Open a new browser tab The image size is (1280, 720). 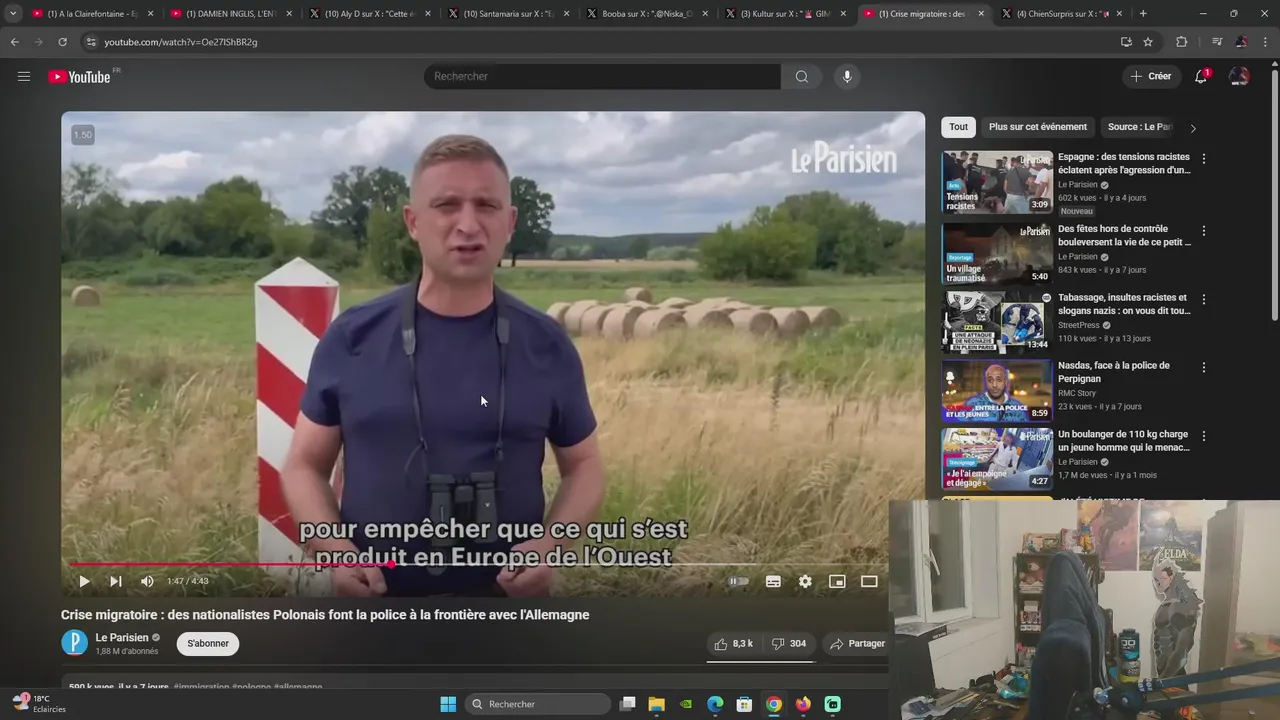coord(1143,14)
